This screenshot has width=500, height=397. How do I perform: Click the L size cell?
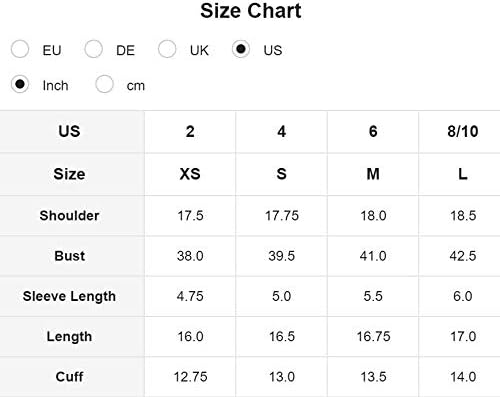coord(463,174)
